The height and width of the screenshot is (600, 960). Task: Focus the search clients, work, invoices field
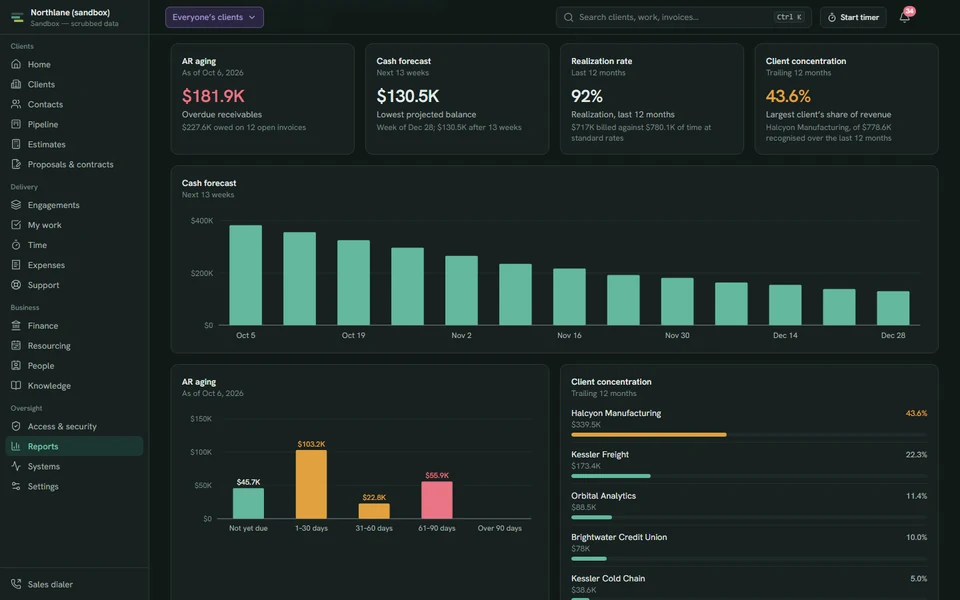click(x=683, y=17)
